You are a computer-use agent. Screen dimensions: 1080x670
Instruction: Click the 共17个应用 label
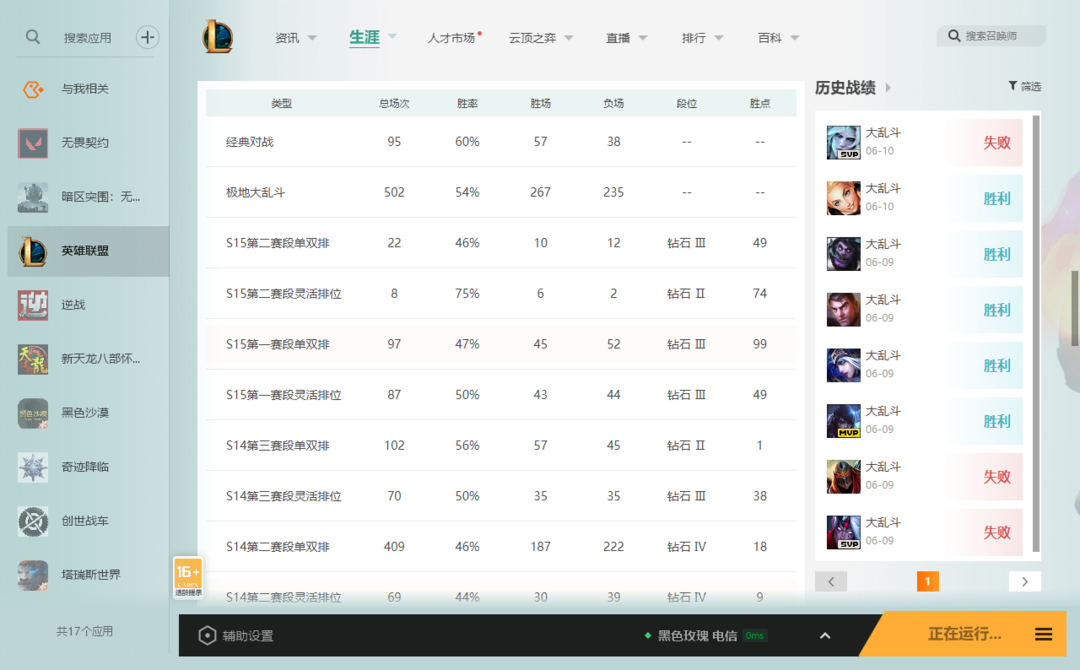tap(84, 631)
